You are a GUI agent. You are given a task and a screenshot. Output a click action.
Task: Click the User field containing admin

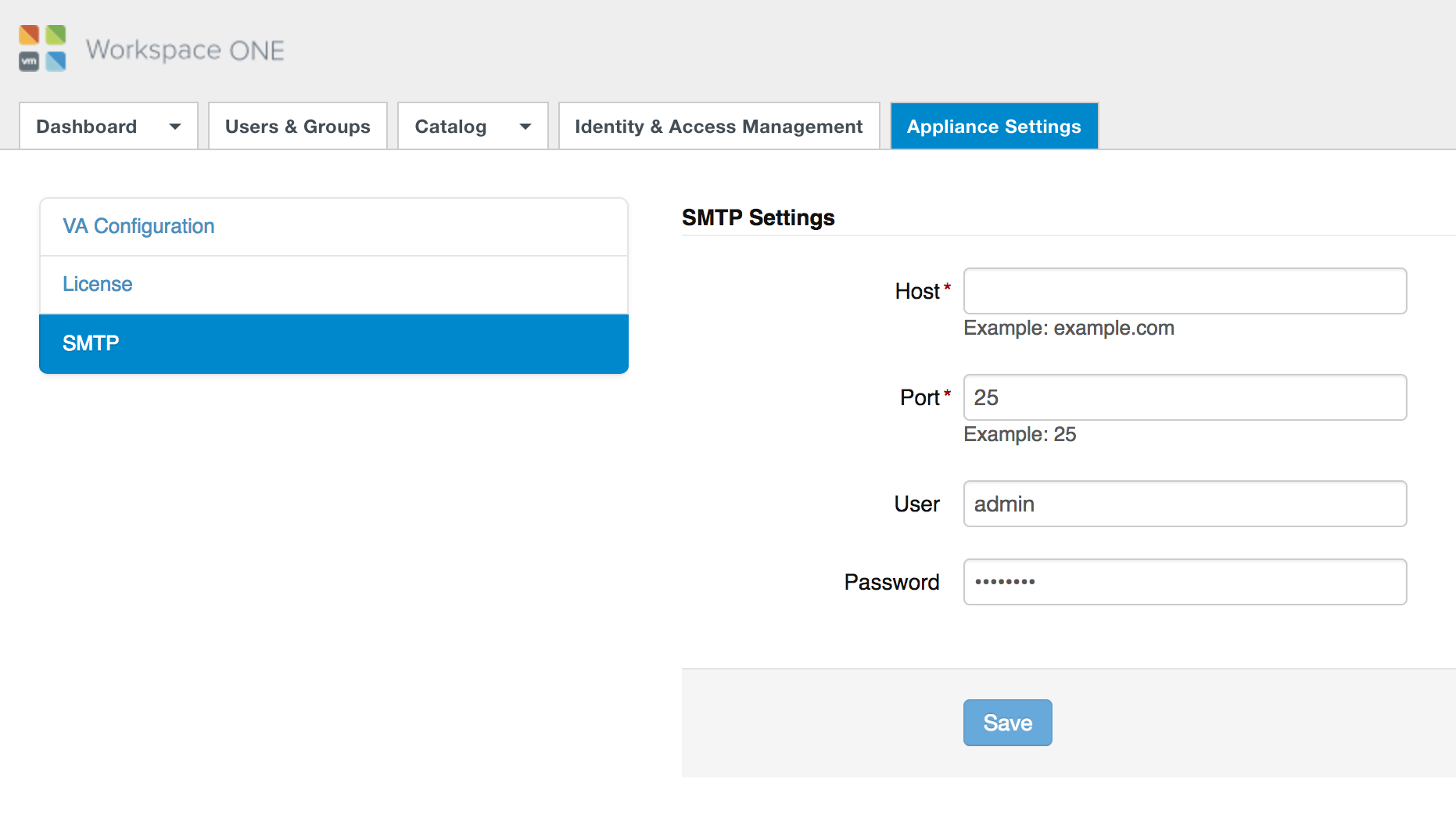(x=1184, y=504)
